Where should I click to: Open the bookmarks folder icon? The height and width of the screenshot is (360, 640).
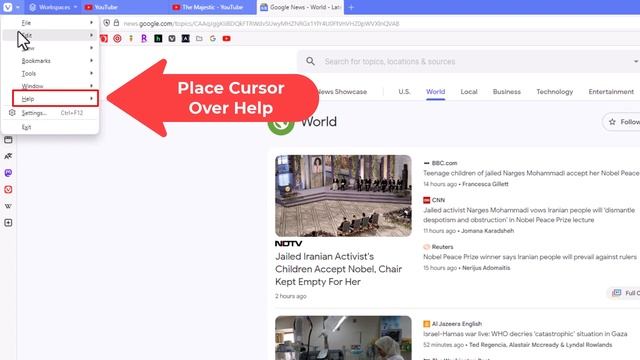pyautogui.click(x=199, y=38)
